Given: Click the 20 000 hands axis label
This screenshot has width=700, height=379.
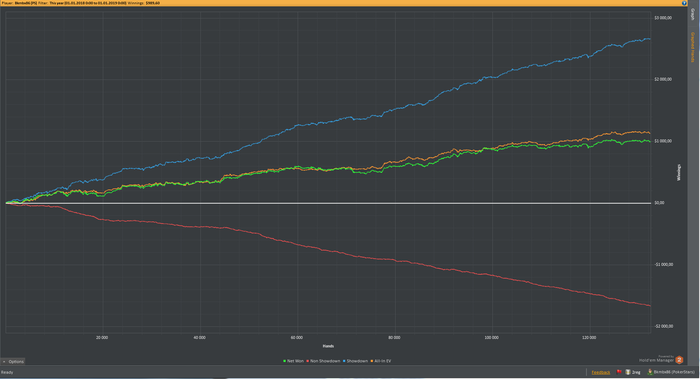Looking at the screenshot, I should tap(102, 337).
